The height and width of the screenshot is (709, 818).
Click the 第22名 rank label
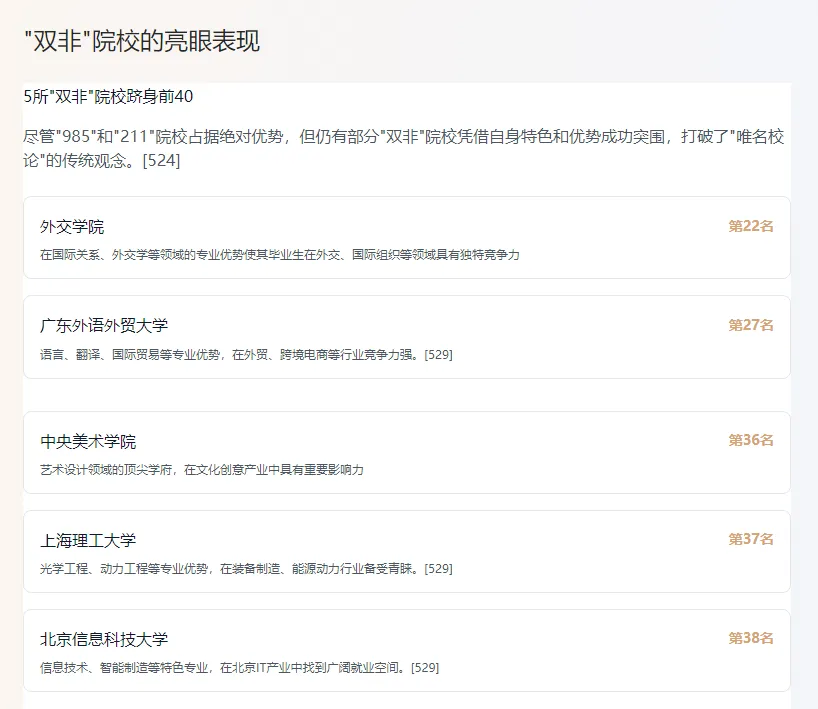pyautogui.click(x=751, y=226)
